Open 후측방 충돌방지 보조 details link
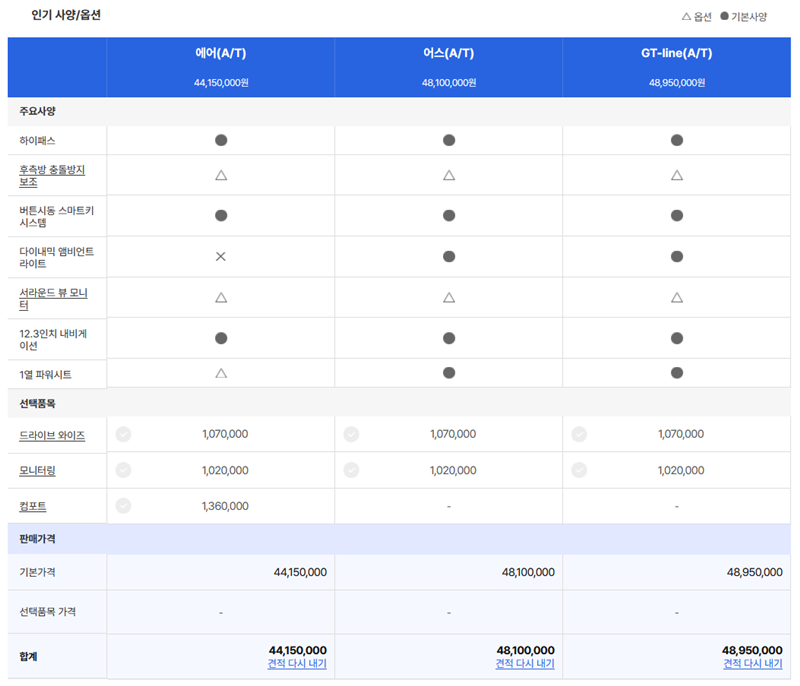The width and height of the screenshot is (800, 686). click(52, 175)
